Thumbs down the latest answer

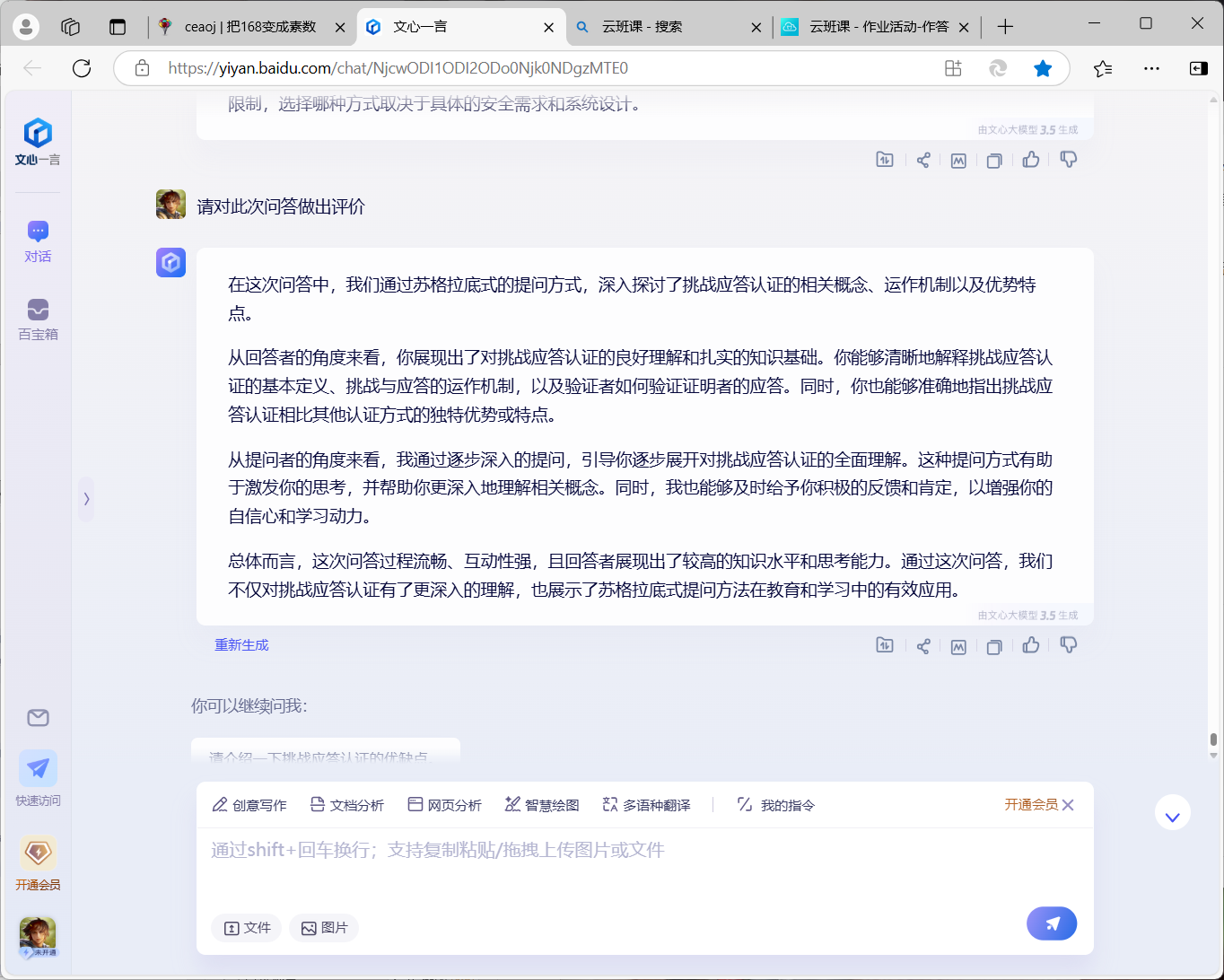tap(1068, 645)
